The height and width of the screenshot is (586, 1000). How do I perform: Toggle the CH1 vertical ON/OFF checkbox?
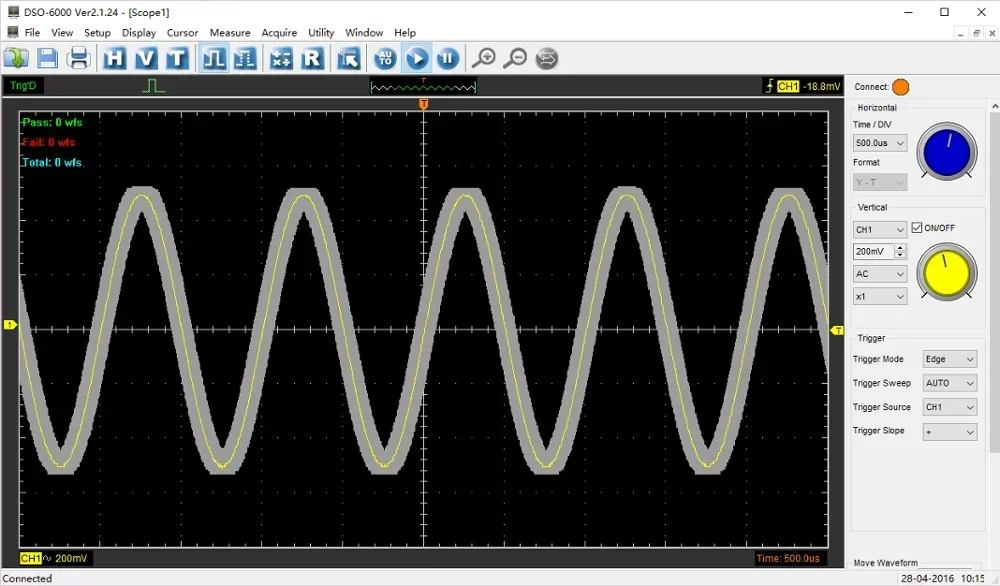[x=917, y=227]
